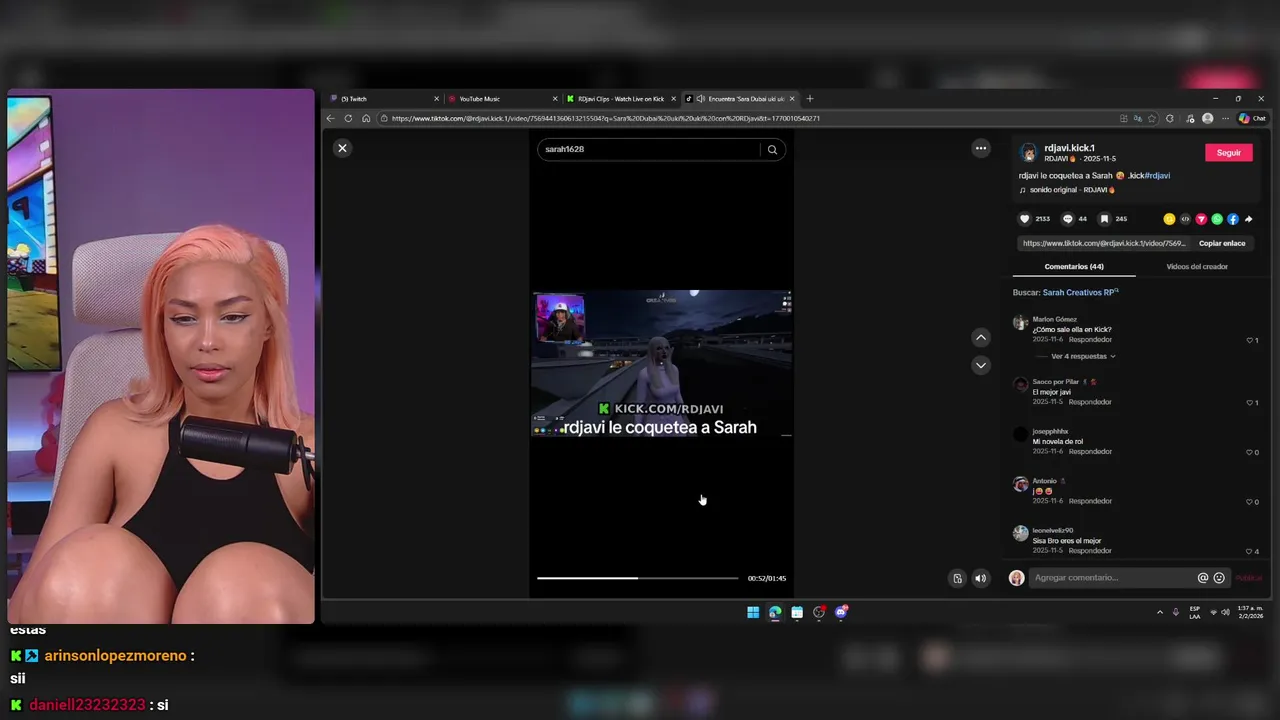1280x720 pixels.
Task: Toggle mute with the speaker icon
Action: click(x=980, y=578)
